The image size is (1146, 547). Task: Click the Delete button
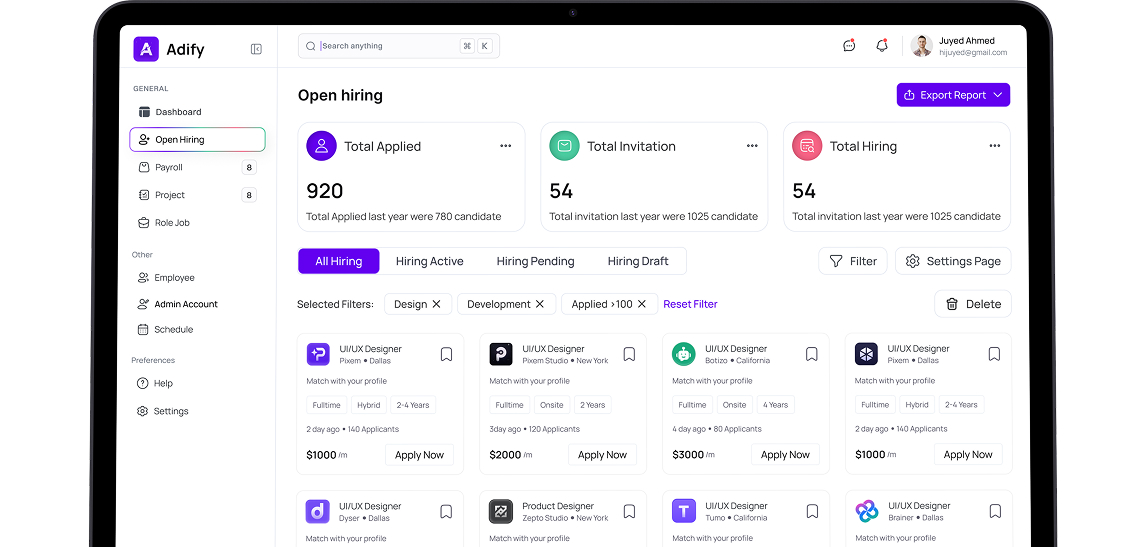click(x=973, y=304)
